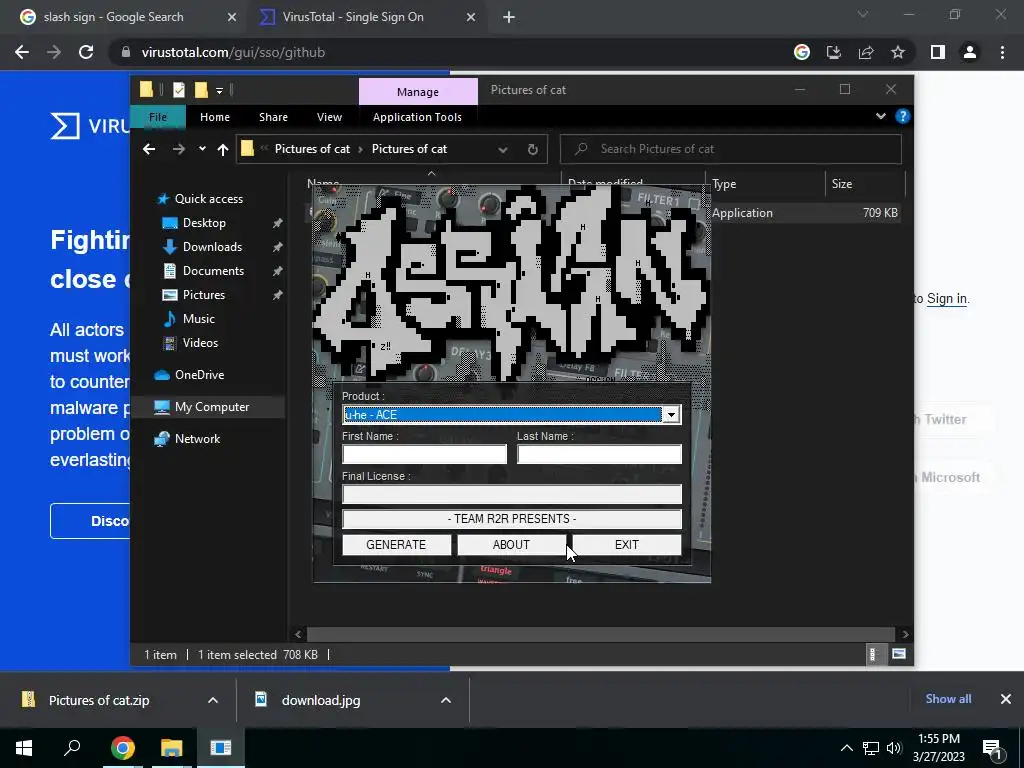Open Application Tools ribbon tab
This screenshot has height=768, width=1024.
pyautogui.click(x=417, y=117)
